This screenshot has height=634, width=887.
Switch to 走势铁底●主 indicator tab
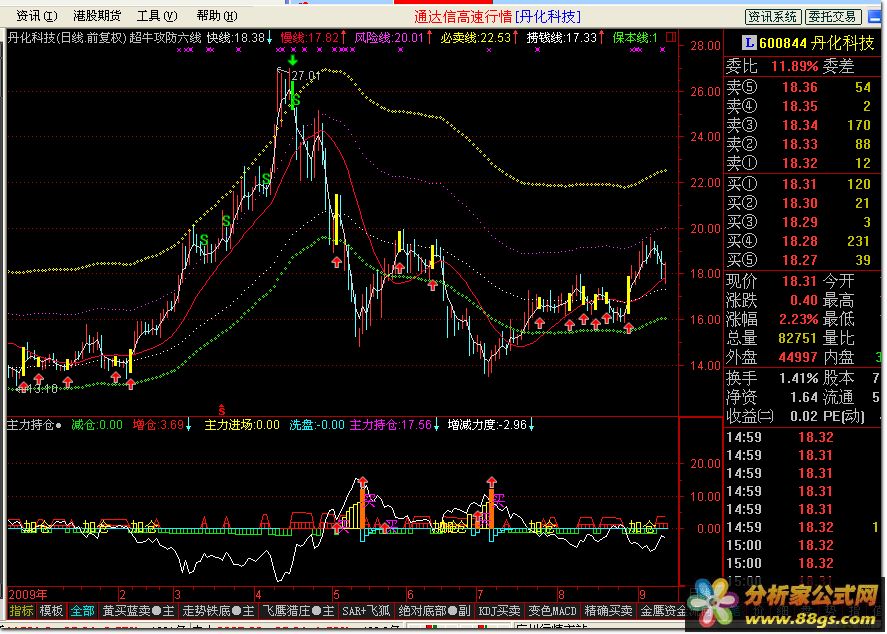click(x=218, y=611)
